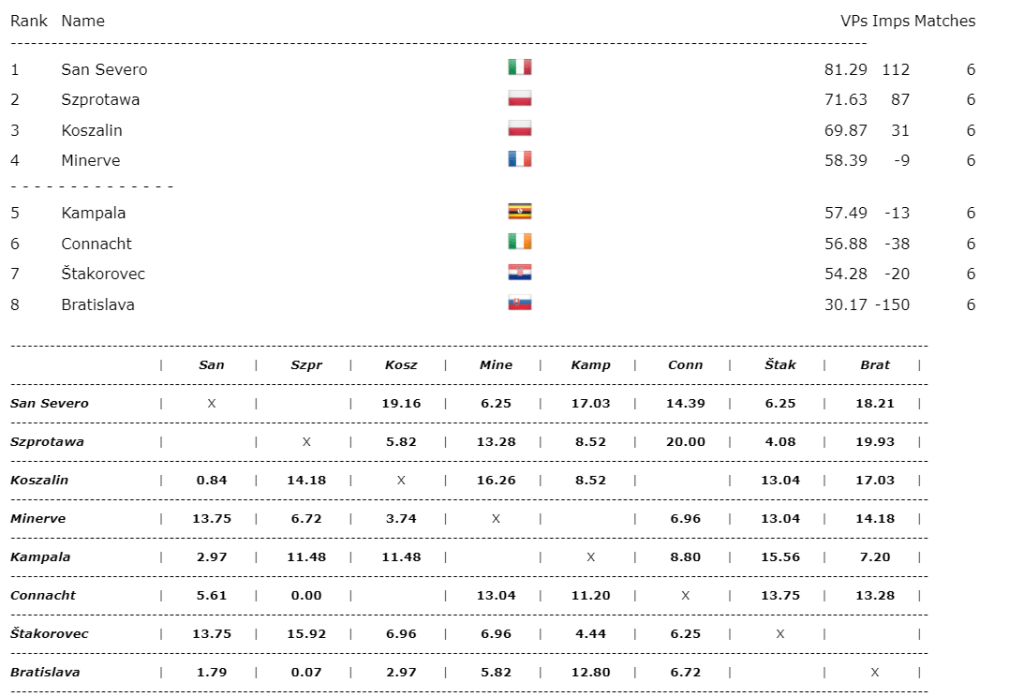Select Kampala in the rankings list

pyautogui.click(x=93, y=213)
